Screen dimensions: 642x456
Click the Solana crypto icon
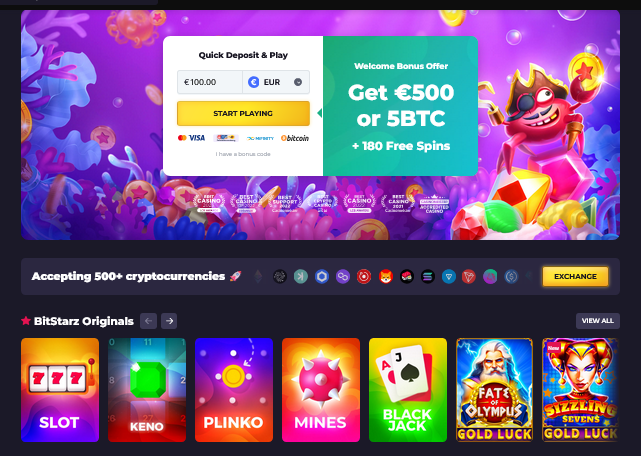click(x=428, y=277)
